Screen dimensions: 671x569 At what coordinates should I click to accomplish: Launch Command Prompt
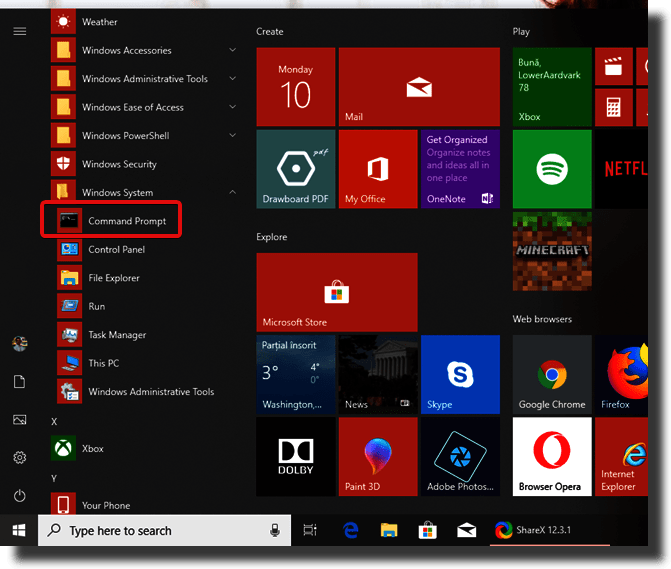click(111, 221)
